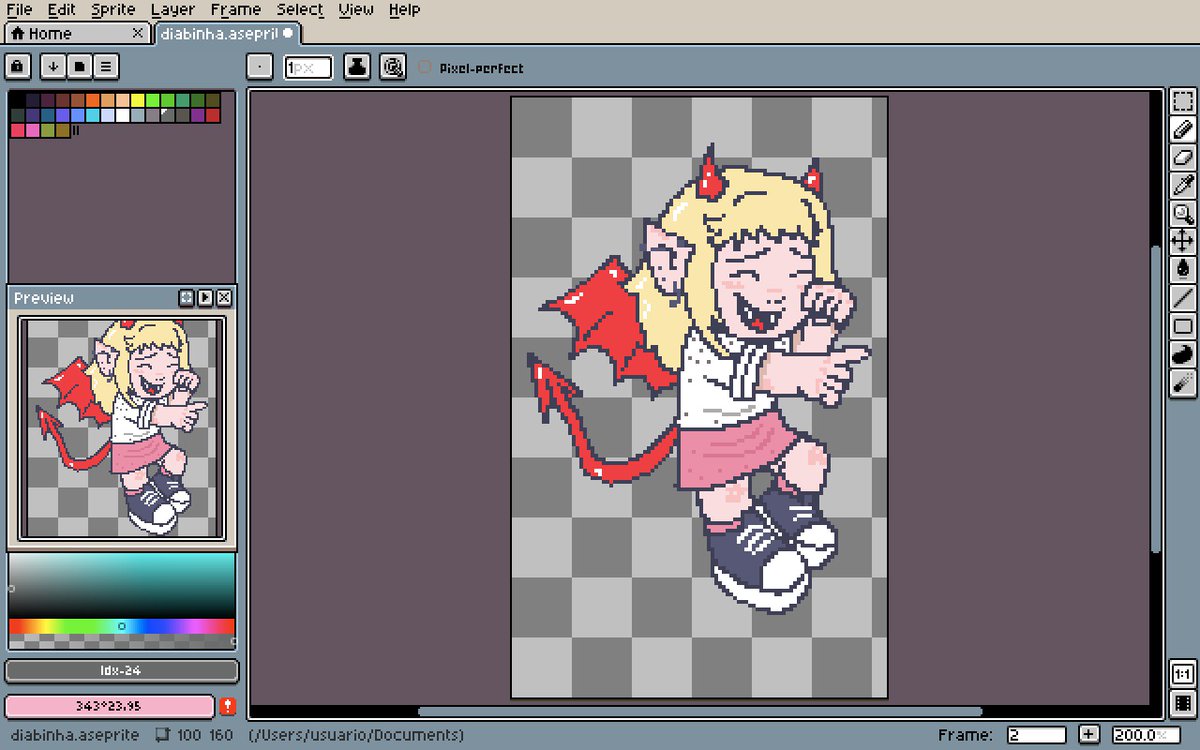
Task: Pick the purple palette swatch
Action: (198, 115)
